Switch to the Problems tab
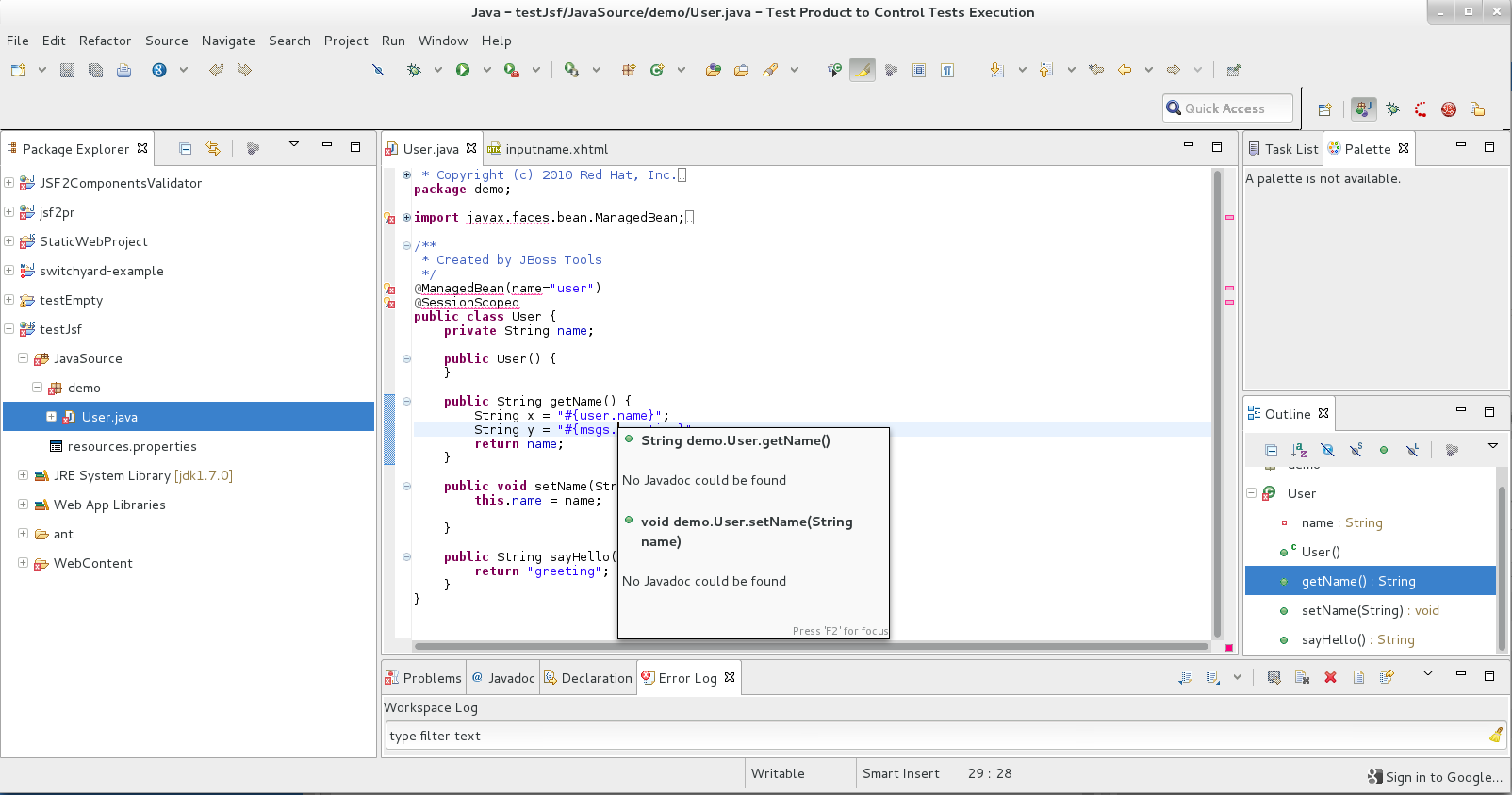Image resolution: width=1512 pixels, height=795 pixels. coord(422,678)
